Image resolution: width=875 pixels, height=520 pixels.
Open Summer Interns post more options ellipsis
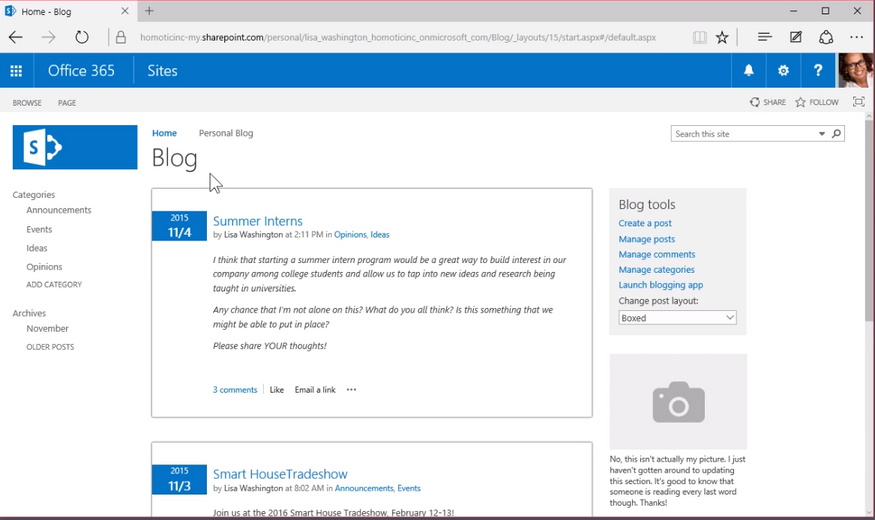pos(351,389)
